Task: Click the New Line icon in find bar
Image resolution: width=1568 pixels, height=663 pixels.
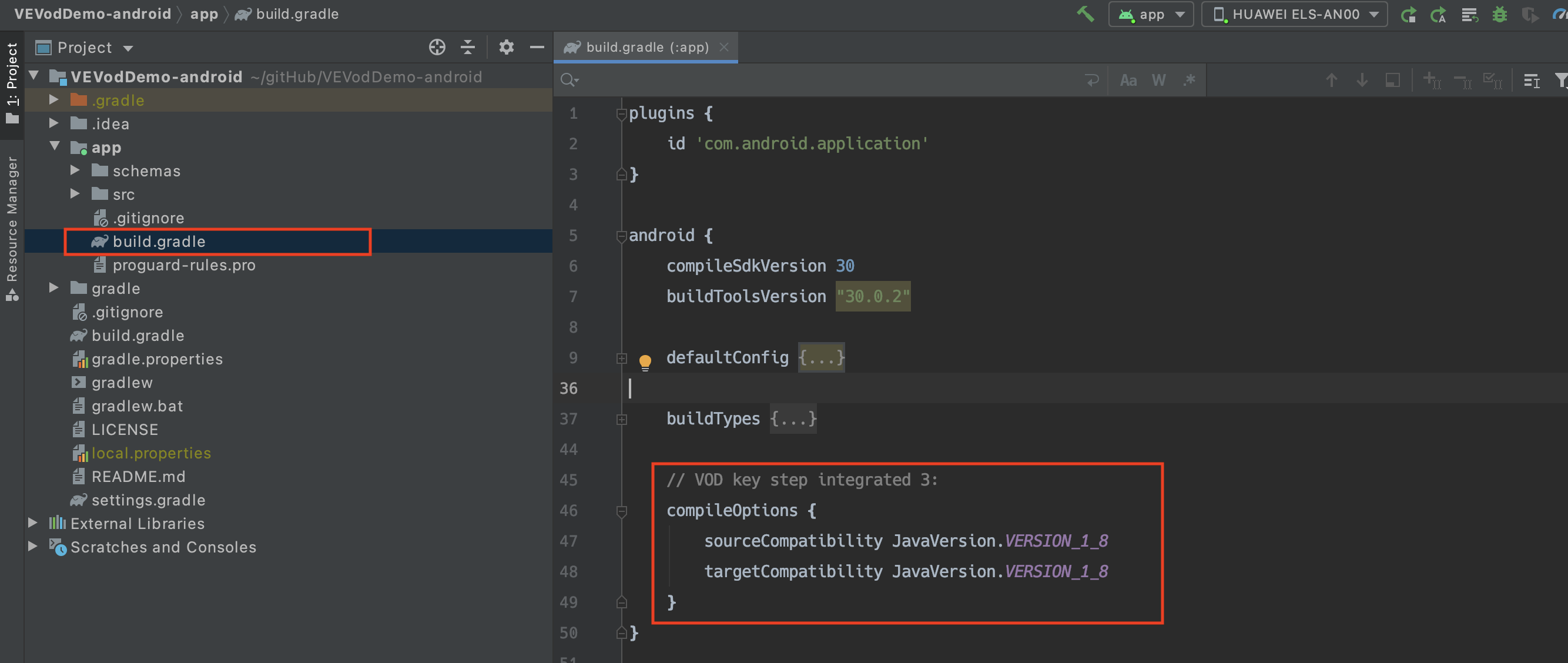Action: [1092, 80]
